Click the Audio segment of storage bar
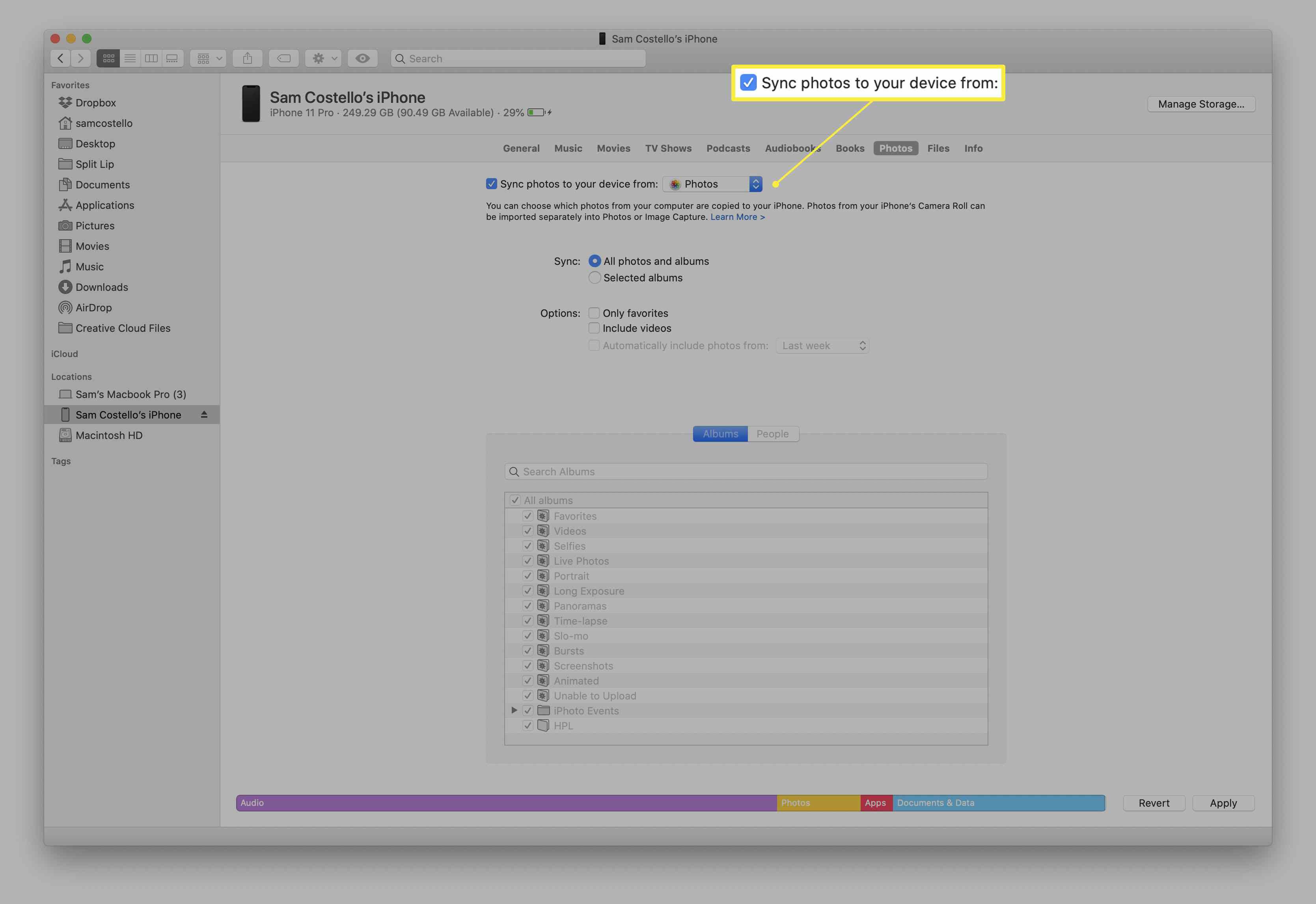 tap(507, 803)
